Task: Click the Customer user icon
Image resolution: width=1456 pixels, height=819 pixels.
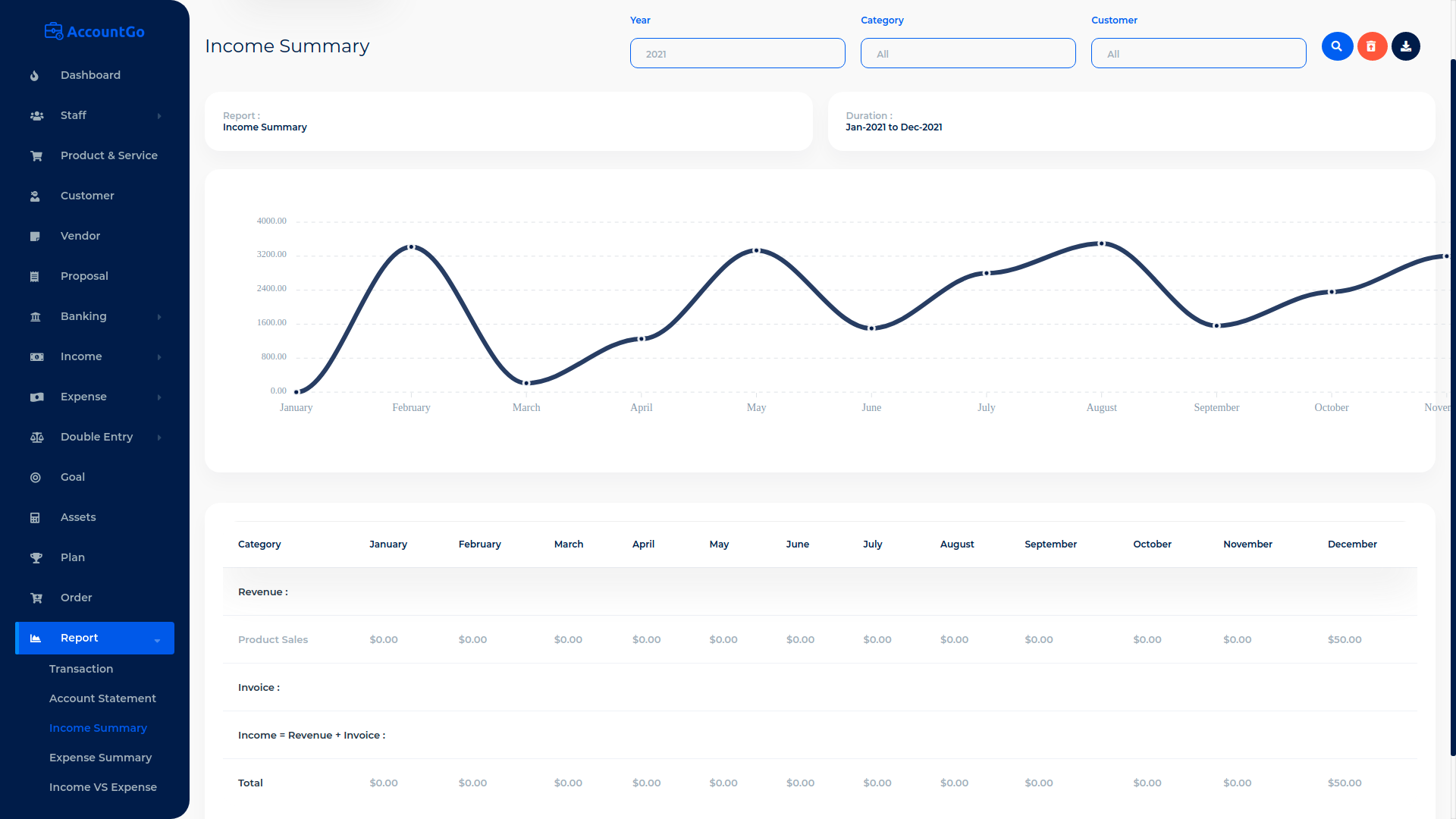Action: 35,196
